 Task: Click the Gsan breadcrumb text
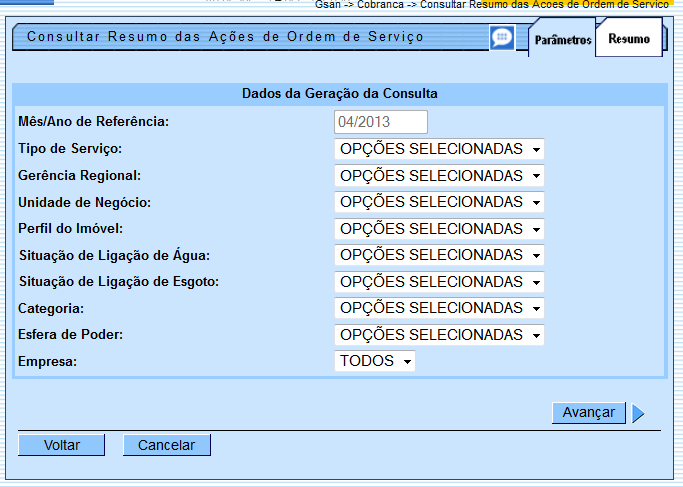tap(328, 5)
